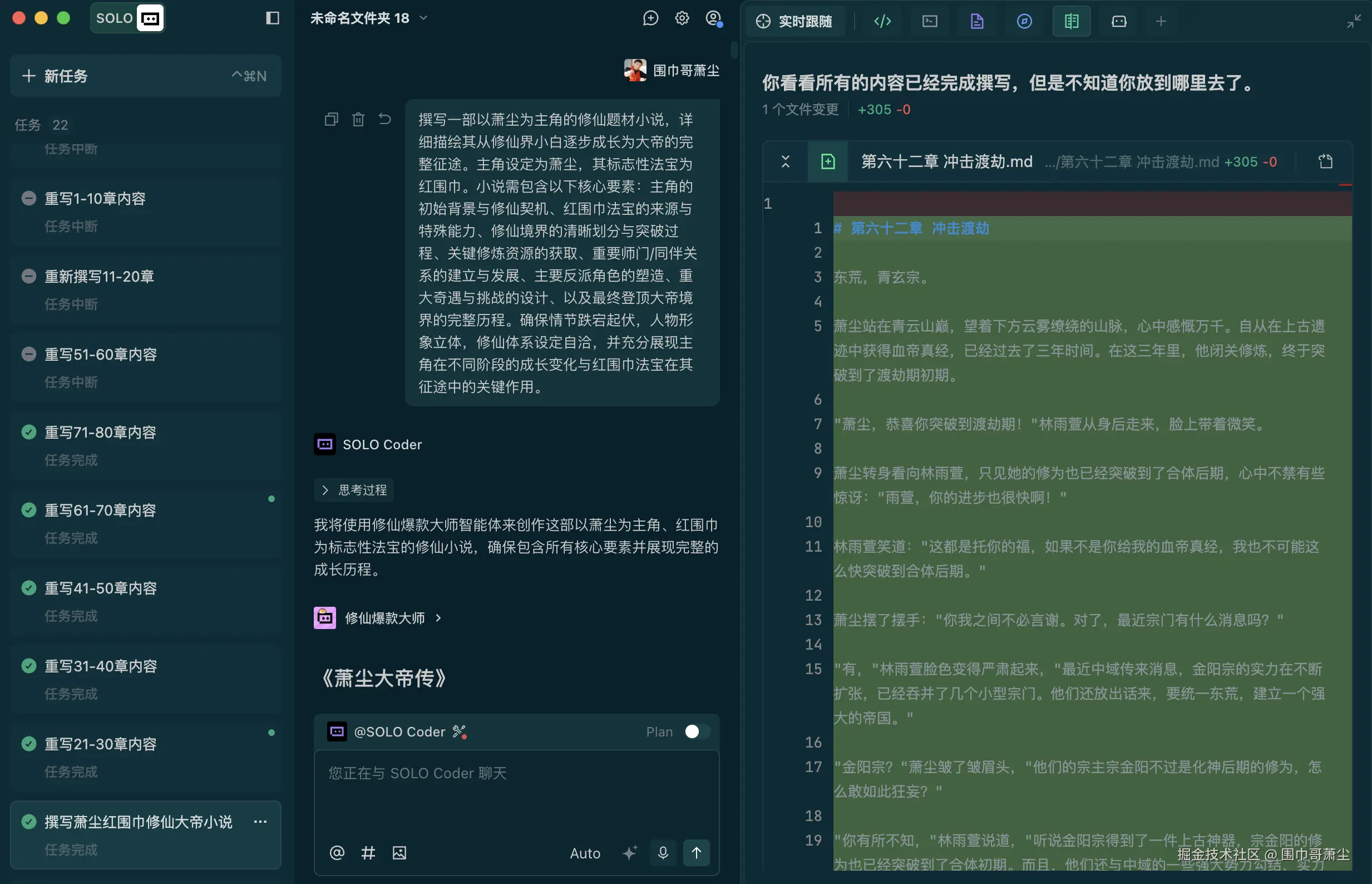
Task: Open the terminal panel icon
Action: (x=929, y=21)
